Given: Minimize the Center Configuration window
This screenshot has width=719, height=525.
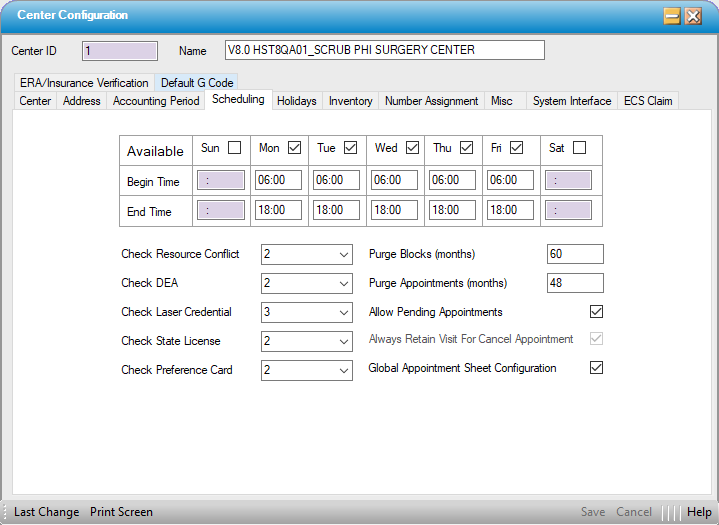Looking at the screenshot, I should click(672, 16).
